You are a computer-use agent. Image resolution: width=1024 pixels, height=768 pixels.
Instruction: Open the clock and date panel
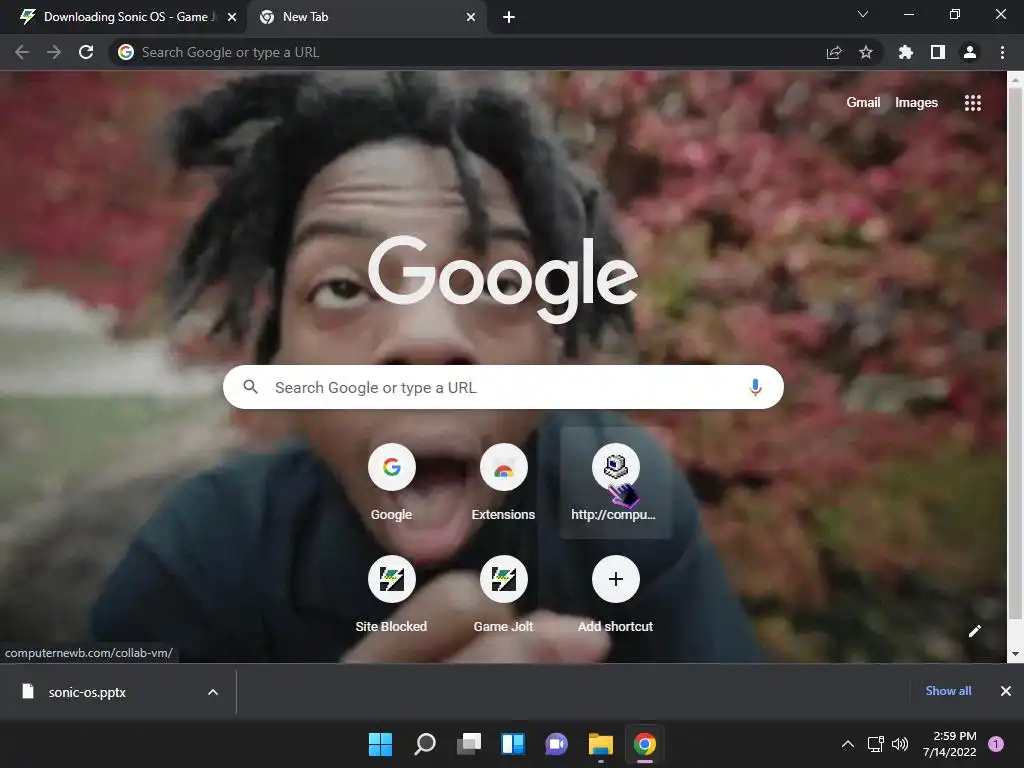coord(950,744)
